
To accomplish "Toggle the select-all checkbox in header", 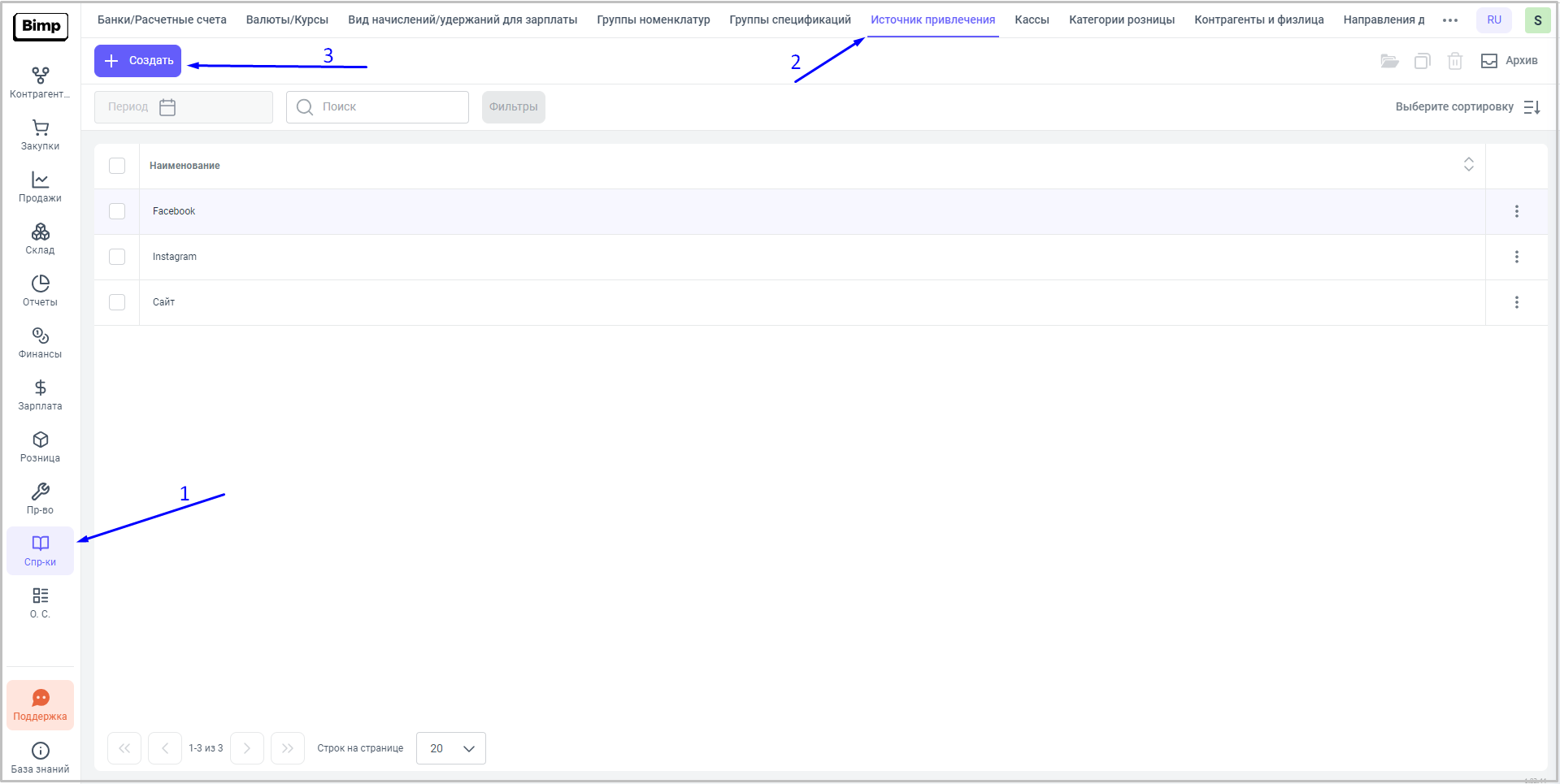I will [117, 166].
